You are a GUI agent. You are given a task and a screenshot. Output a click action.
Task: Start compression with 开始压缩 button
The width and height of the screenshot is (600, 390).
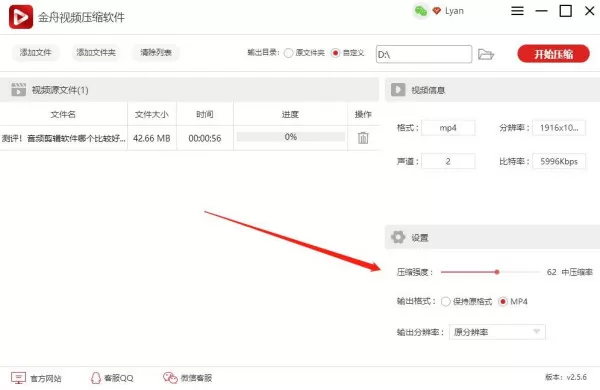tap(553, 54)
